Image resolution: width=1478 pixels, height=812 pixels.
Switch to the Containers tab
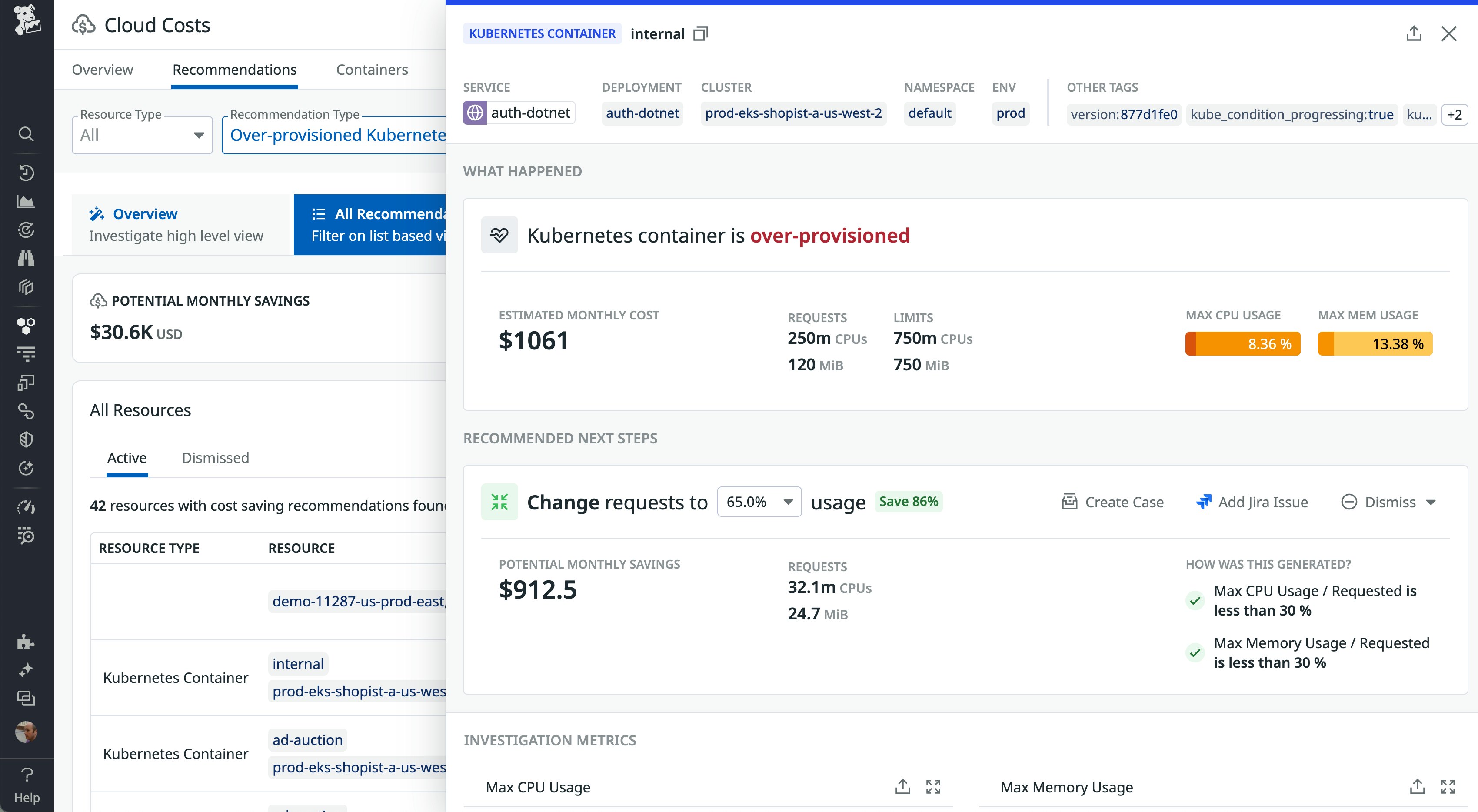[x=371, y=70]
